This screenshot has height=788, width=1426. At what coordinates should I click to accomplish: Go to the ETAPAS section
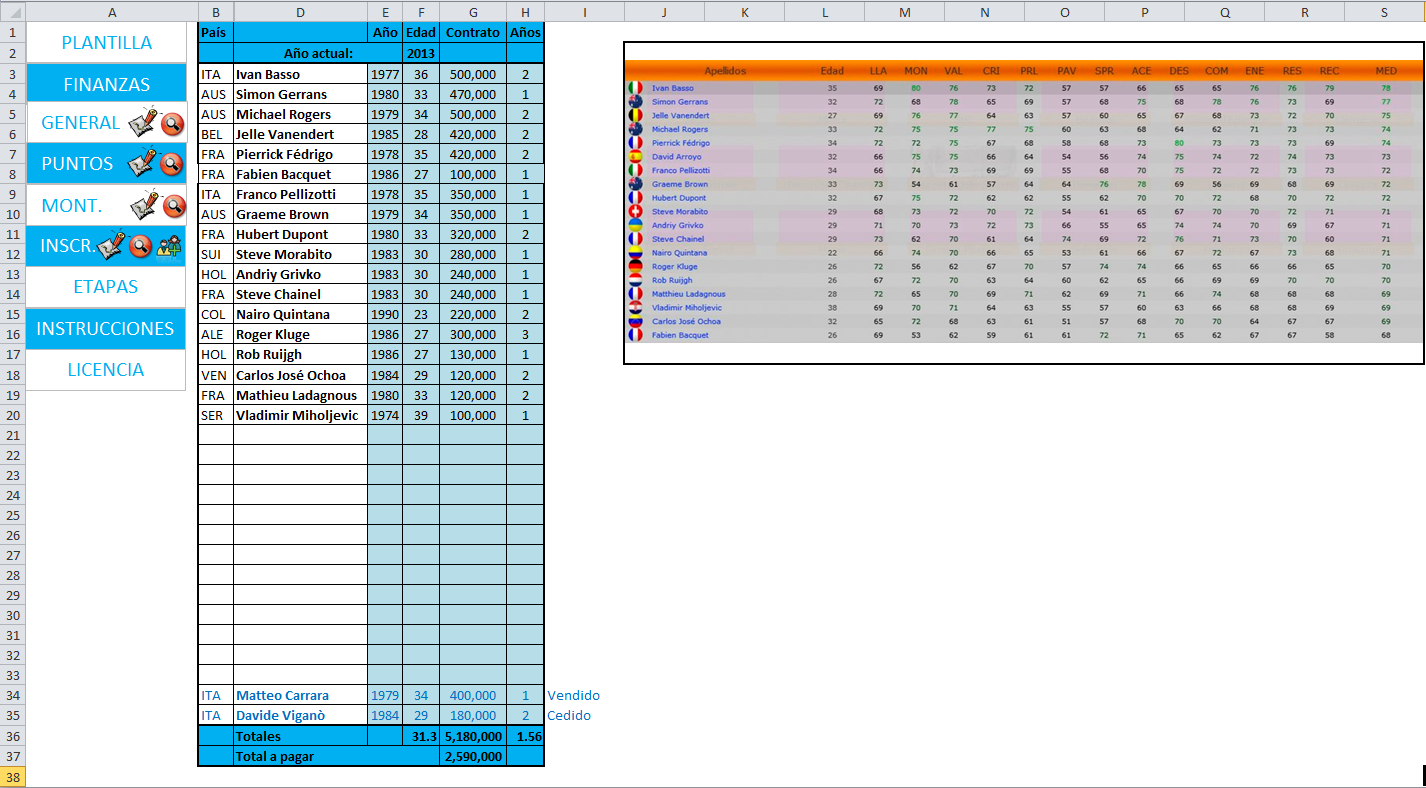107,287
